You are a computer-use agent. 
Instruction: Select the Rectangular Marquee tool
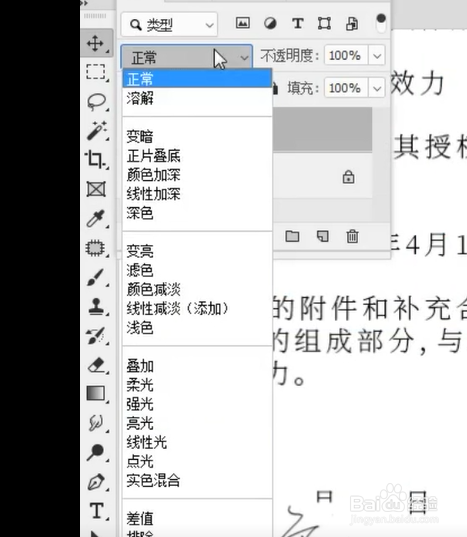coord(96,72)
